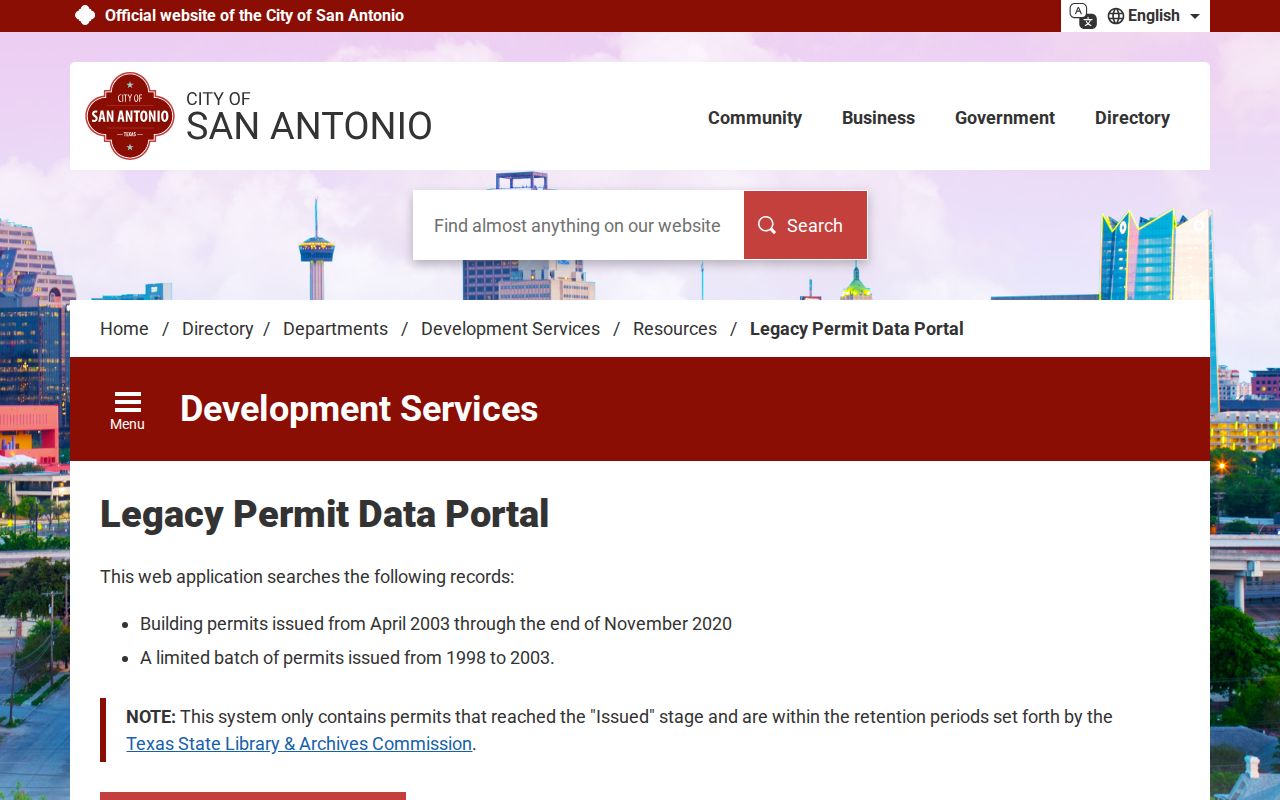1280x800 pixels.
Task: Click 'Official website of the City of San Antonio' text
Action: click(254, 16)
